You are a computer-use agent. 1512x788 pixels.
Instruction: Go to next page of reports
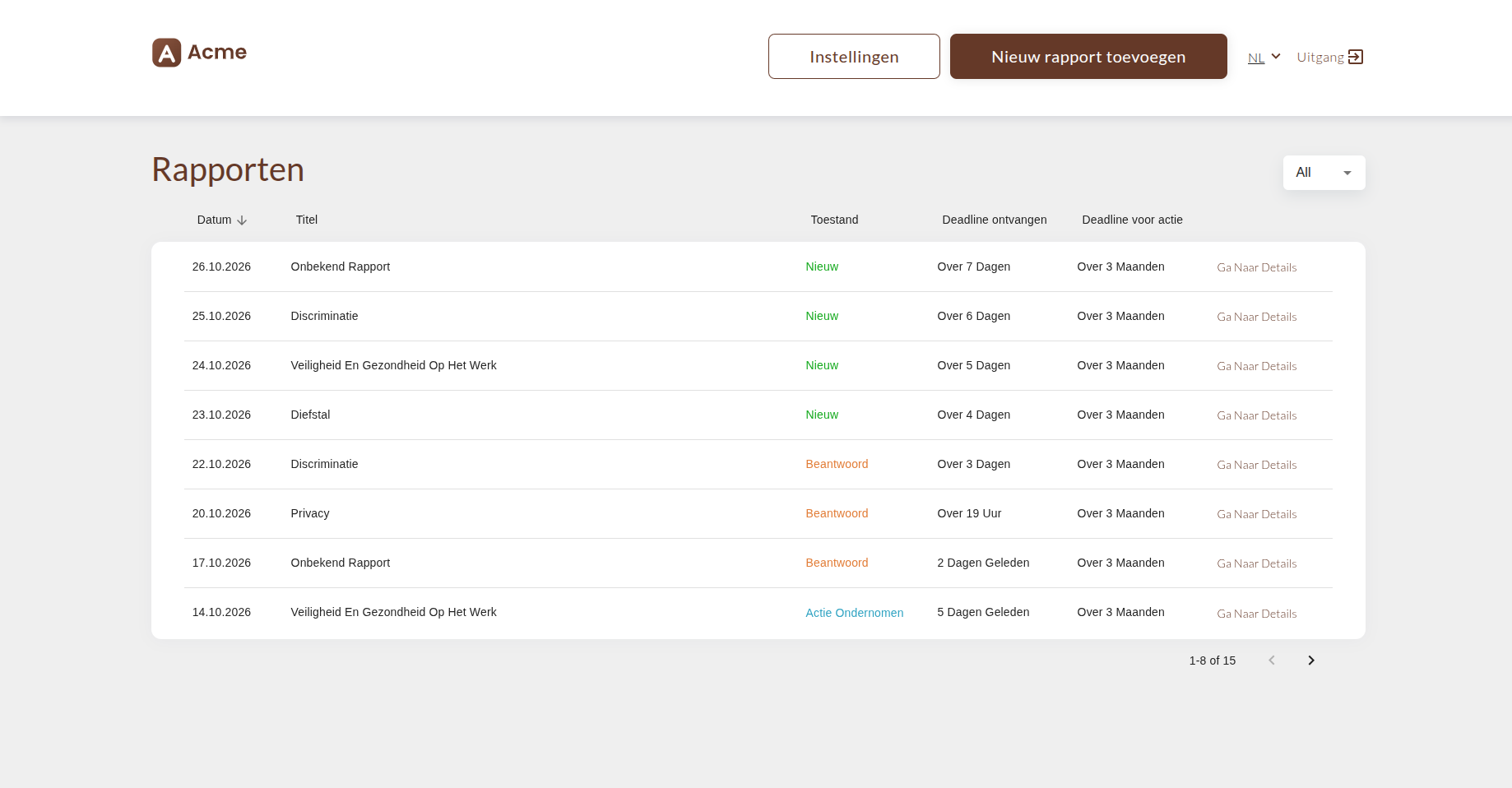pos(1311,661)
